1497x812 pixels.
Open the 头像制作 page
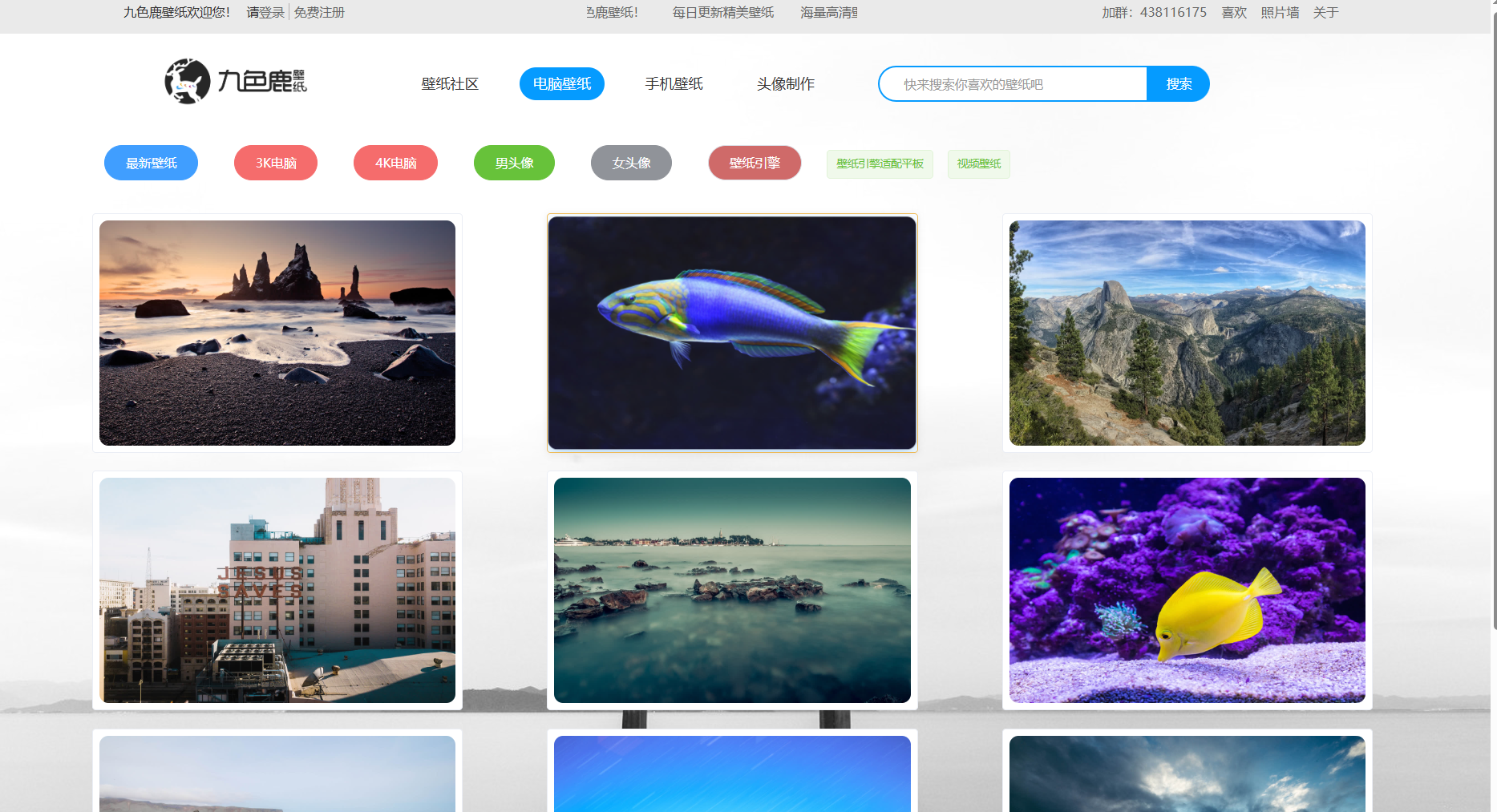click(x=785, y=84)
